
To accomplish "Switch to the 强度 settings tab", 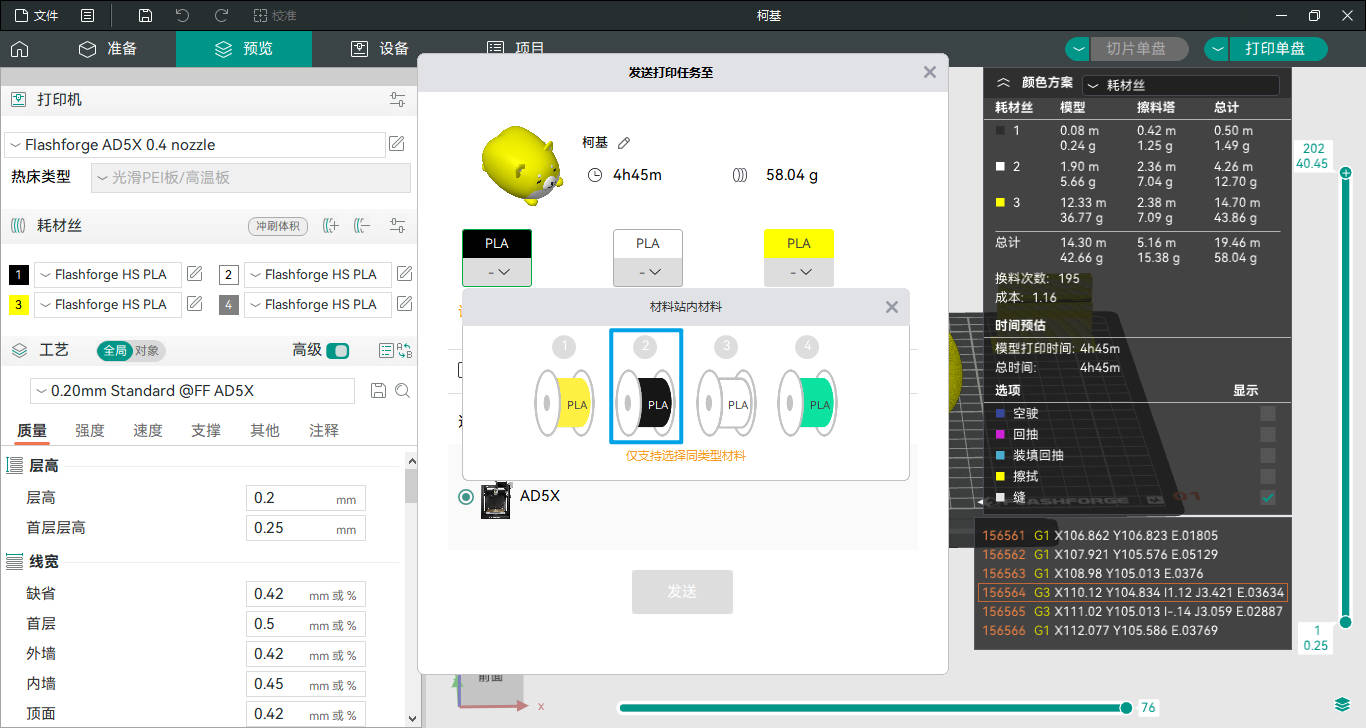I will (x=90, y=430).
